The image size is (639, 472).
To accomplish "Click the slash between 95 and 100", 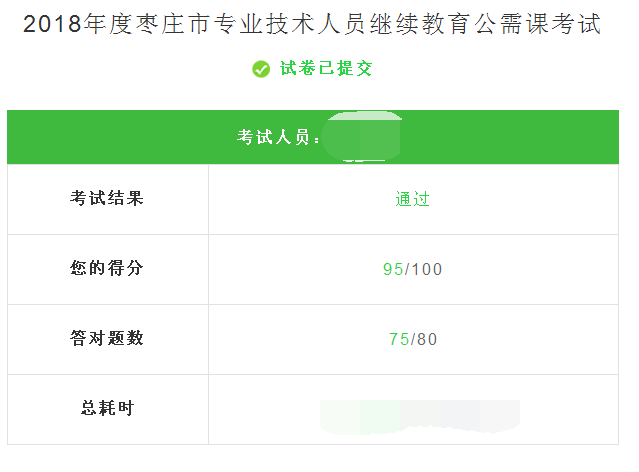I will point(407,269).
